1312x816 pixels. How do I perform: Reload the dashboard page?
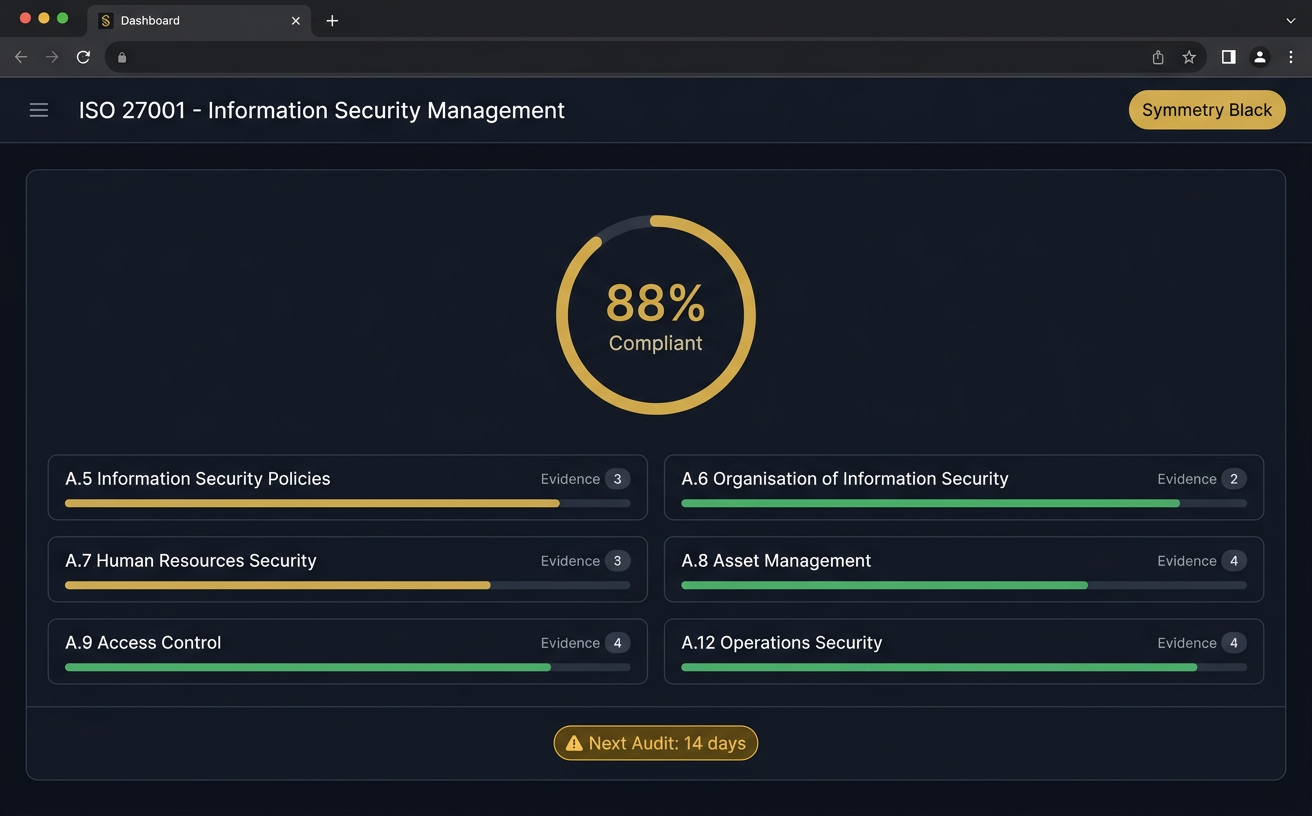click(83, 57)
